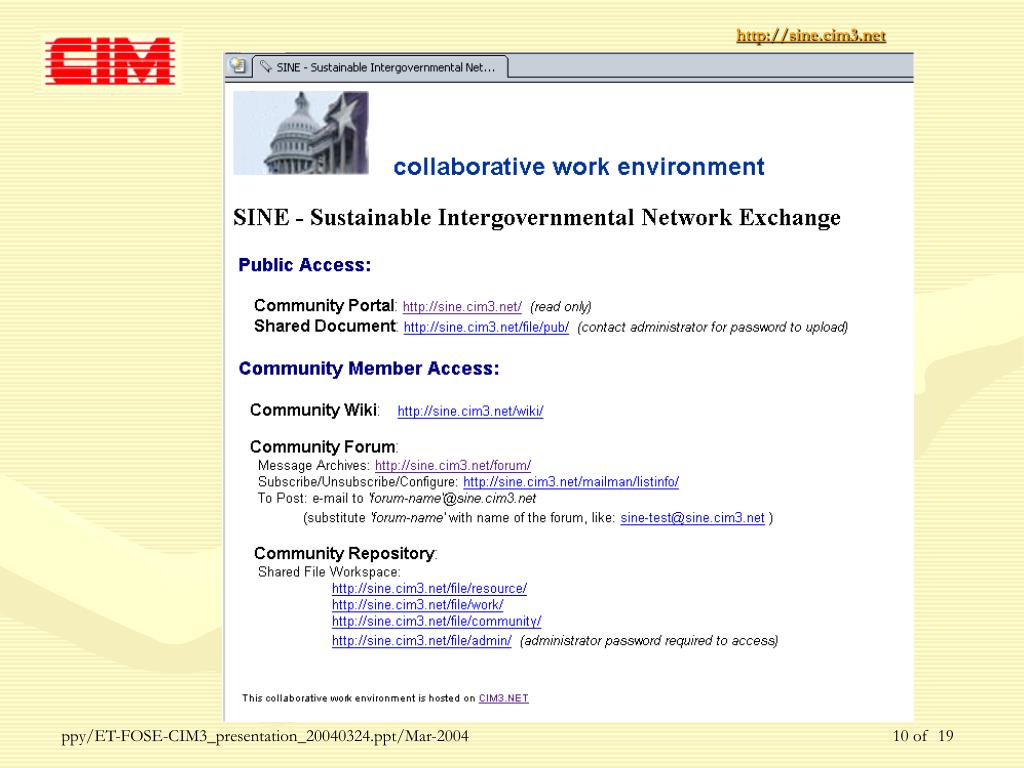Viewport: 1024px width, 768px height.
Task: Open Message Archives forum link
Action: click(453, 466)
